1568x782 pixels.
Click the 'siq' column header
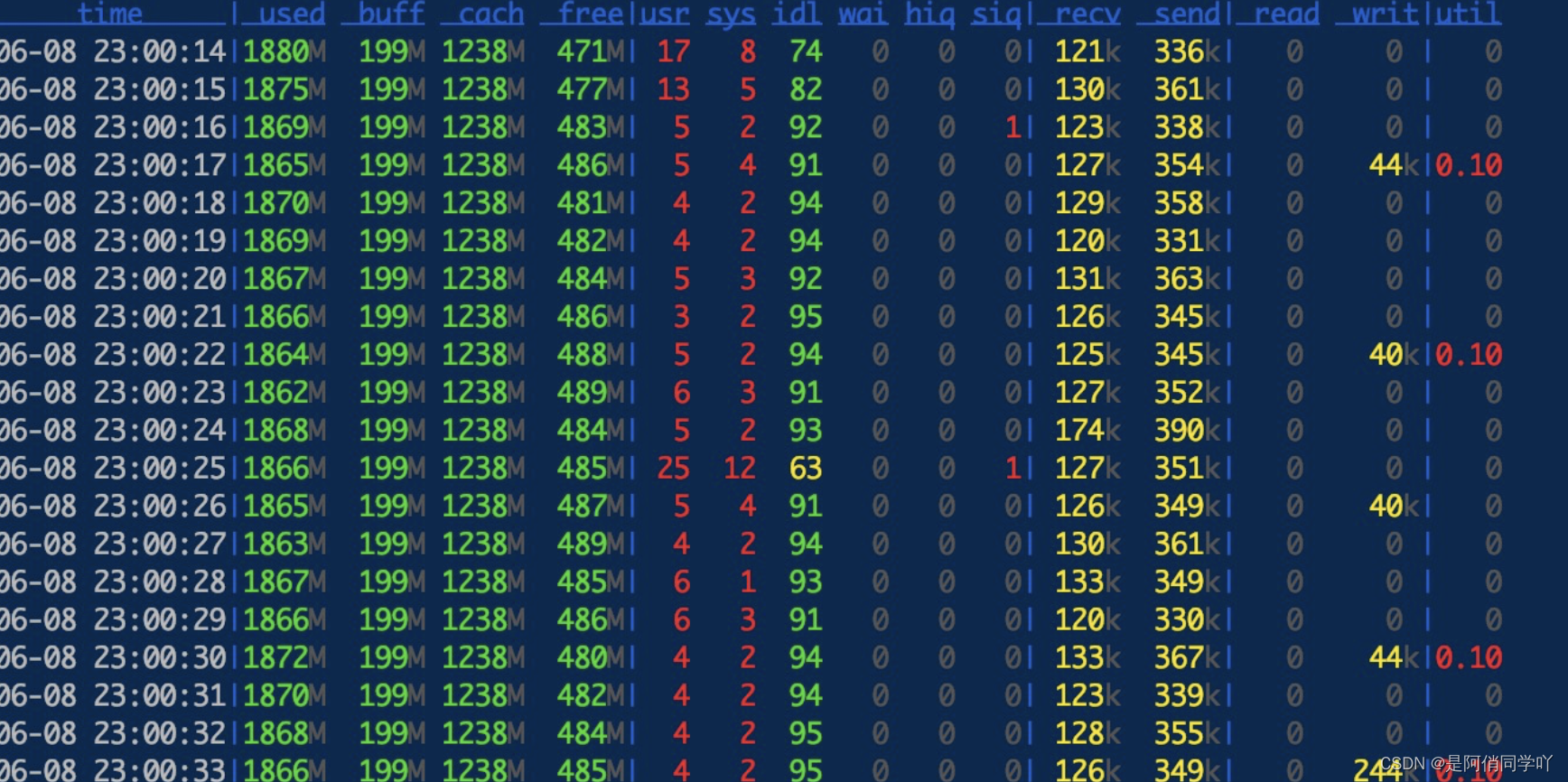point(996,14)
